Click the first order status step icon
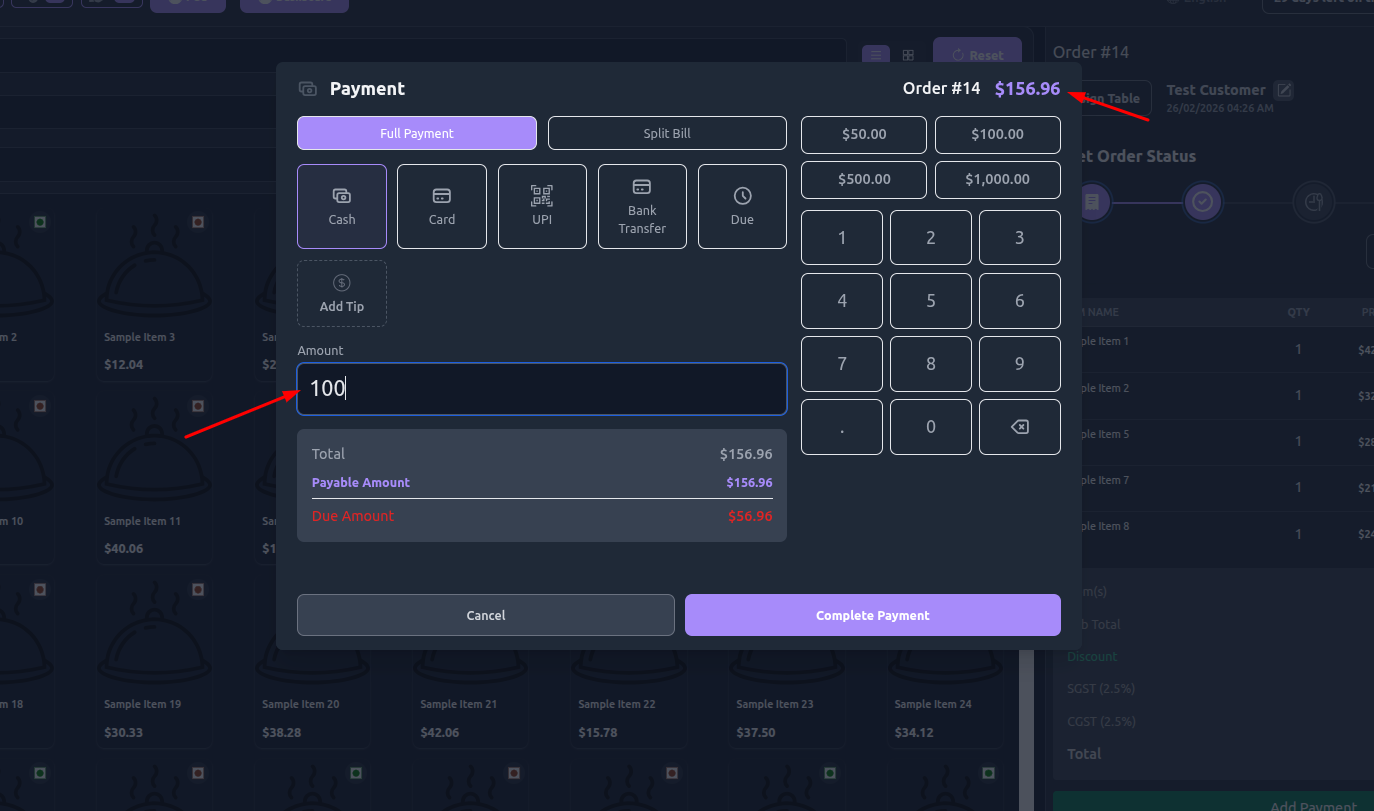Screen dimensions: 1374x811 pyautogui.click(x=1092, y=202)
